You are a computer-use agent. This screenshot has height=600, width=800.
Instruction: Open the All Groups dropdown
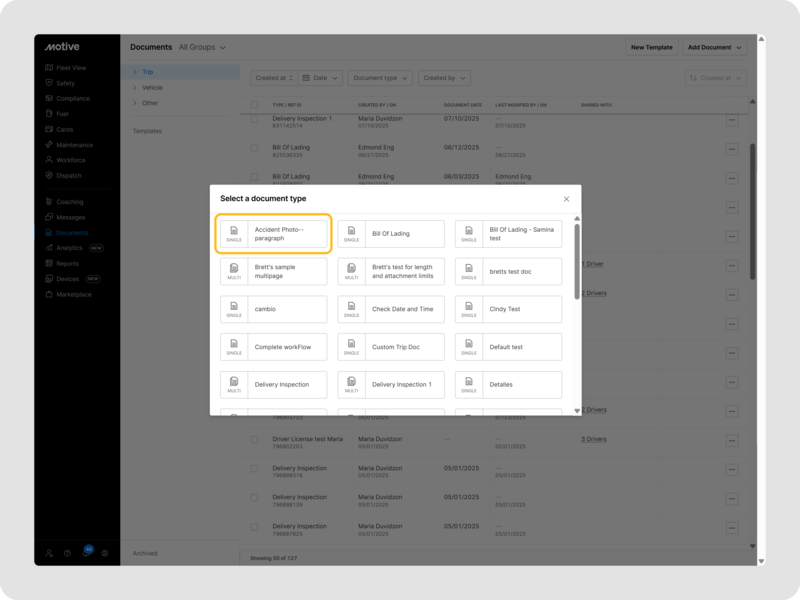[202, 47]
